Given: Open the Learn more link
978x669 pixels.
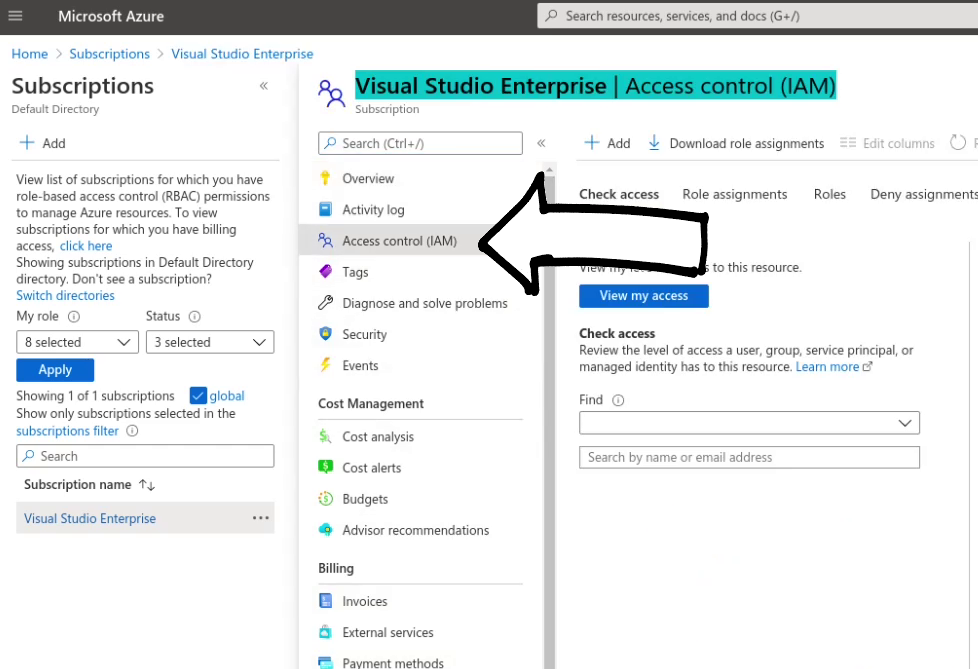Looking at the screenshot, I should tap(833, 367).
